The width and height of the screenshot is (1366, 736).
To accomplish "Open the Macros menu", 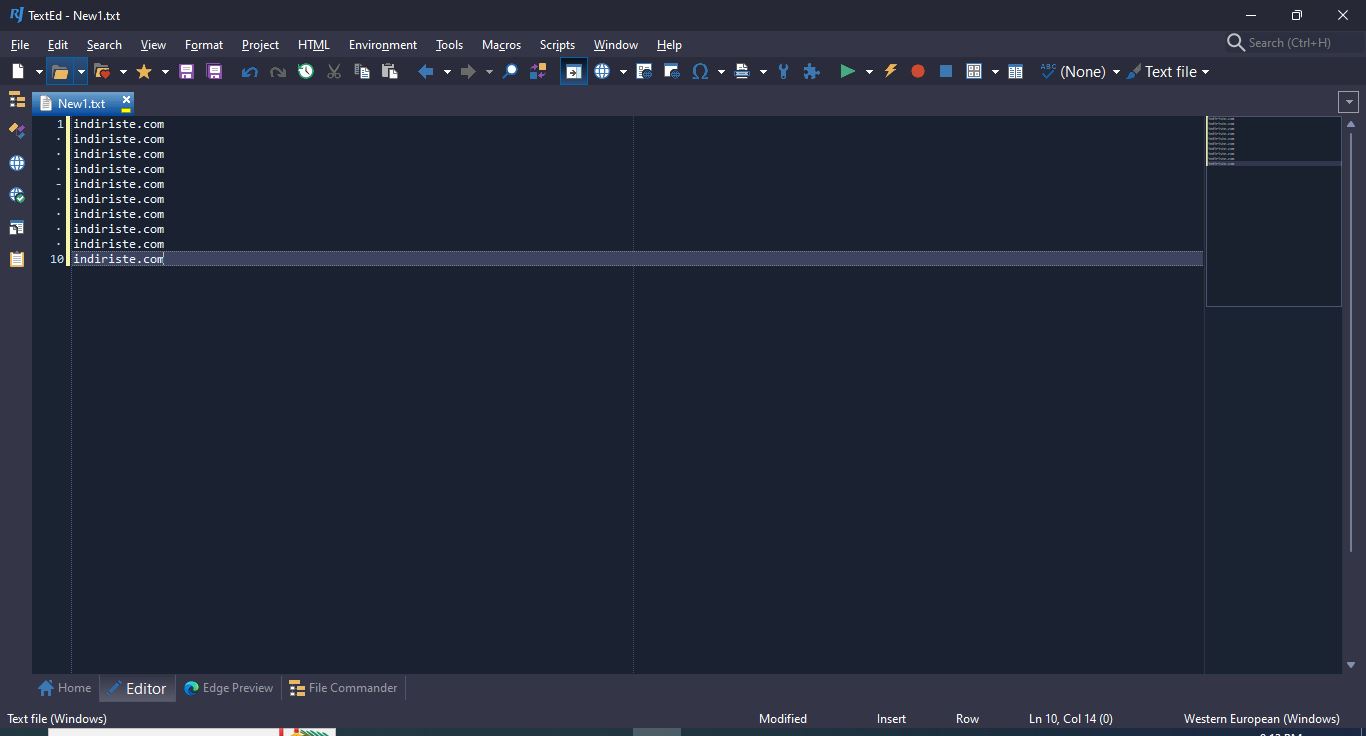I will coord(501,44).
